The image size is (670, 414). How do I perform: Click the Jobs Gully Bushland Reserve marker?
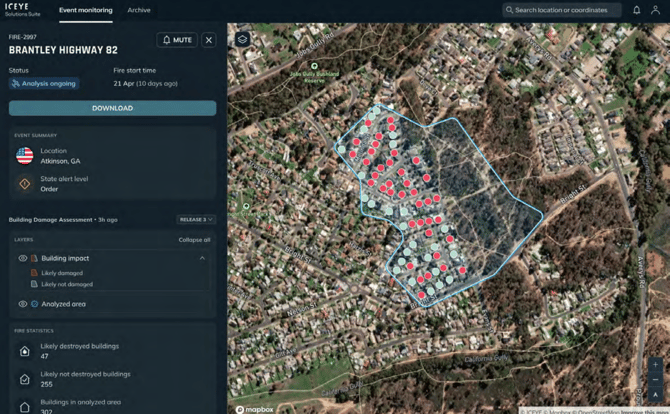(314, 66)
